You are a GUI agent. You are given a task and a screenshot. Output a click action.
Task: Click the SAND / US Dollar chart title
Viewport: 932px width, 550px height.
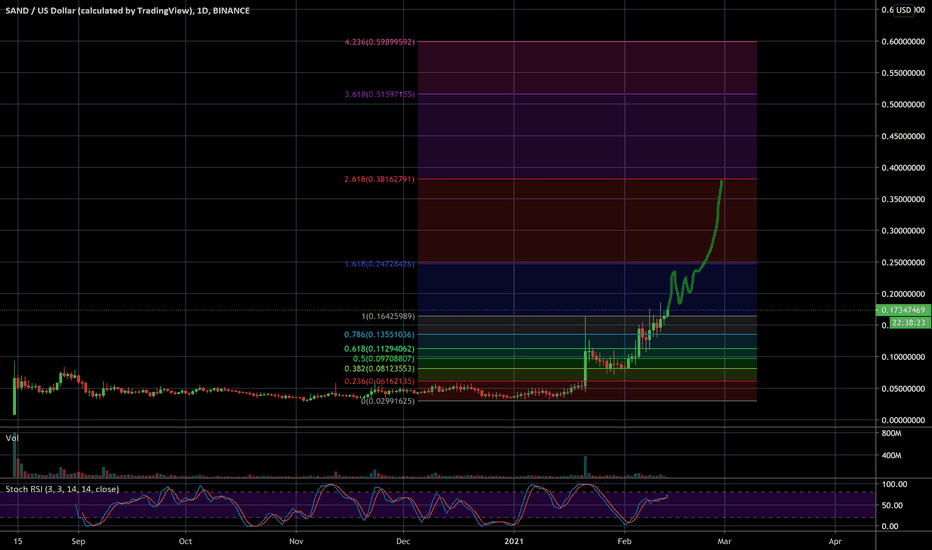(x=127, y=11)
